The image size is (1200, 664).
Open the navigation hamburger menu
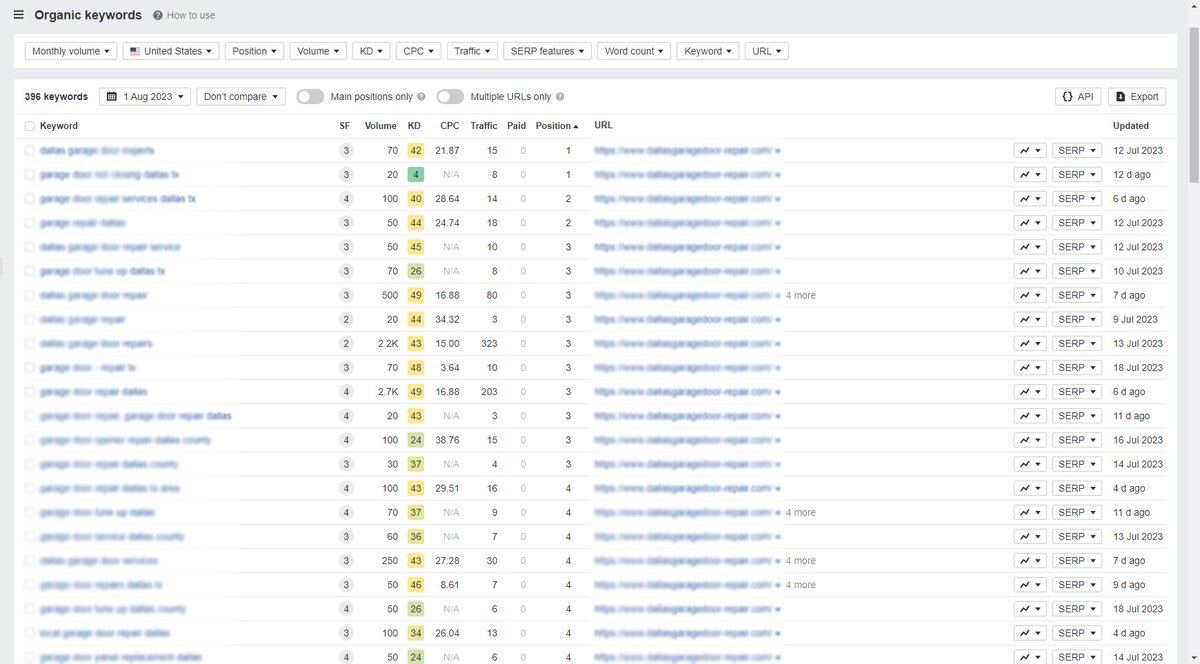point(17,15)
